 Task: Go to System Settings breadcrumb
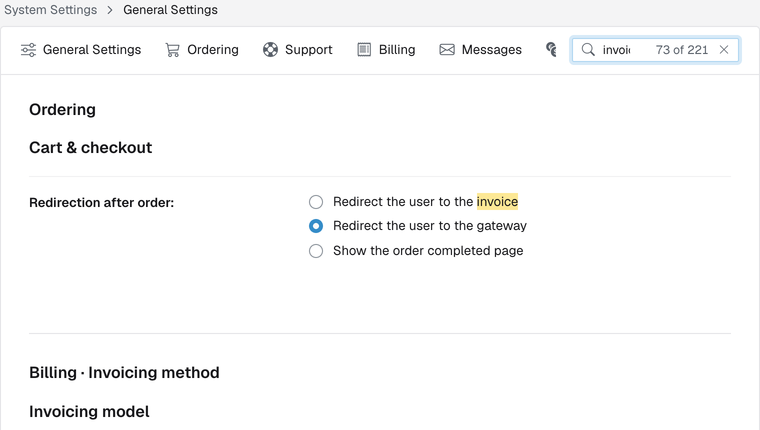[x=50, y=10]
